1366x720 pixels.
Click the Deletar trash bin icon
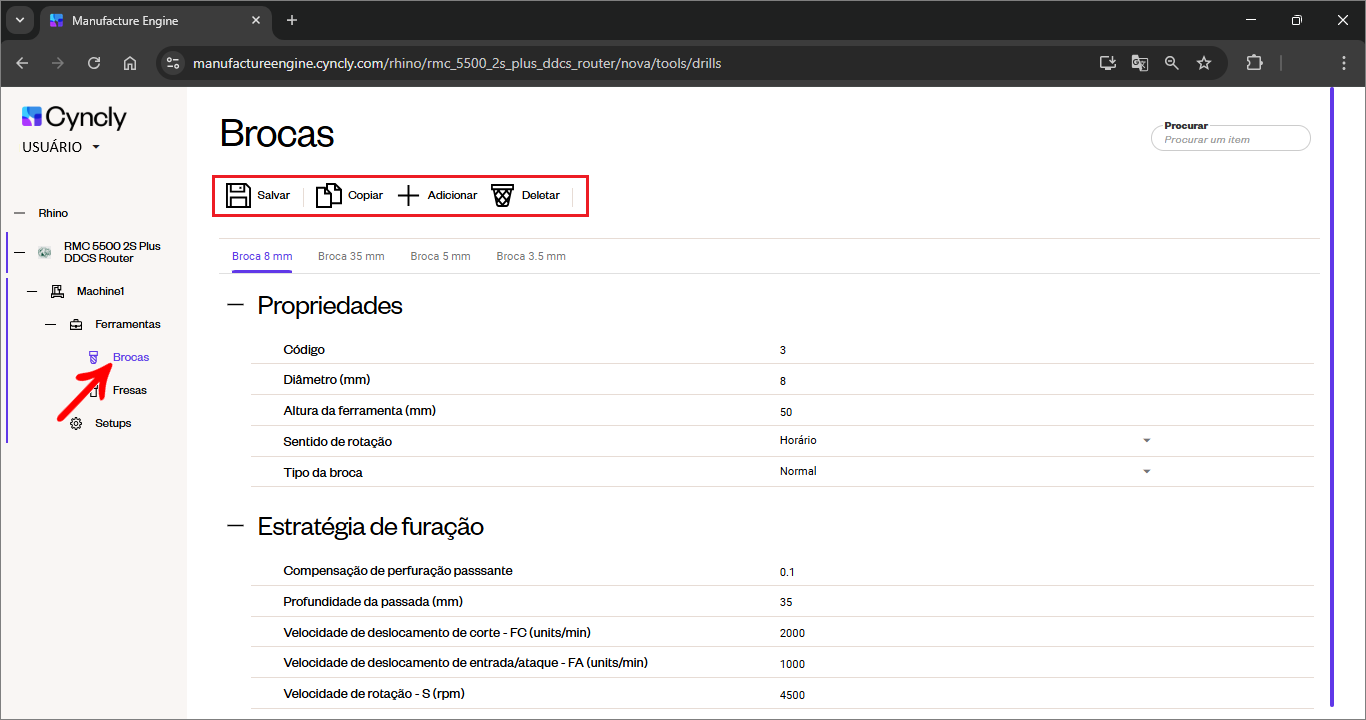pos(502,195)
